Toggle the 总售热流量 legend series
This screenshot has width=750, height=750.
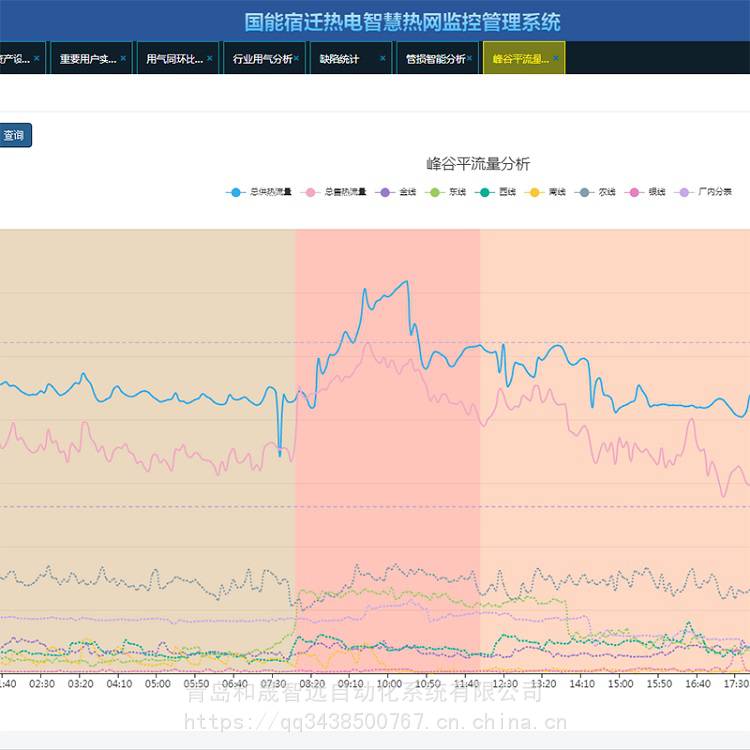click(333, 192)
